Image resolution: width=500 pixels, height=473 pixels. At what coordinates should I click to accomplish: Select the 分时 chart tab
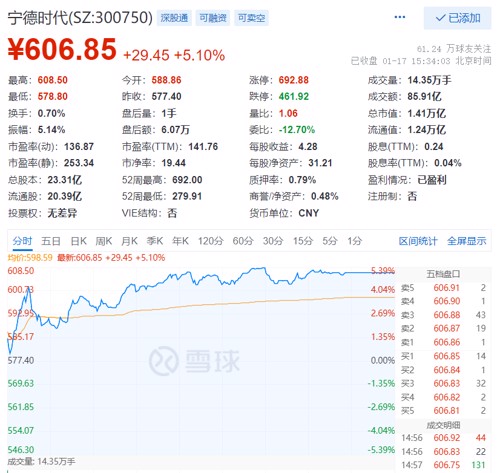(x=22, y=241)
